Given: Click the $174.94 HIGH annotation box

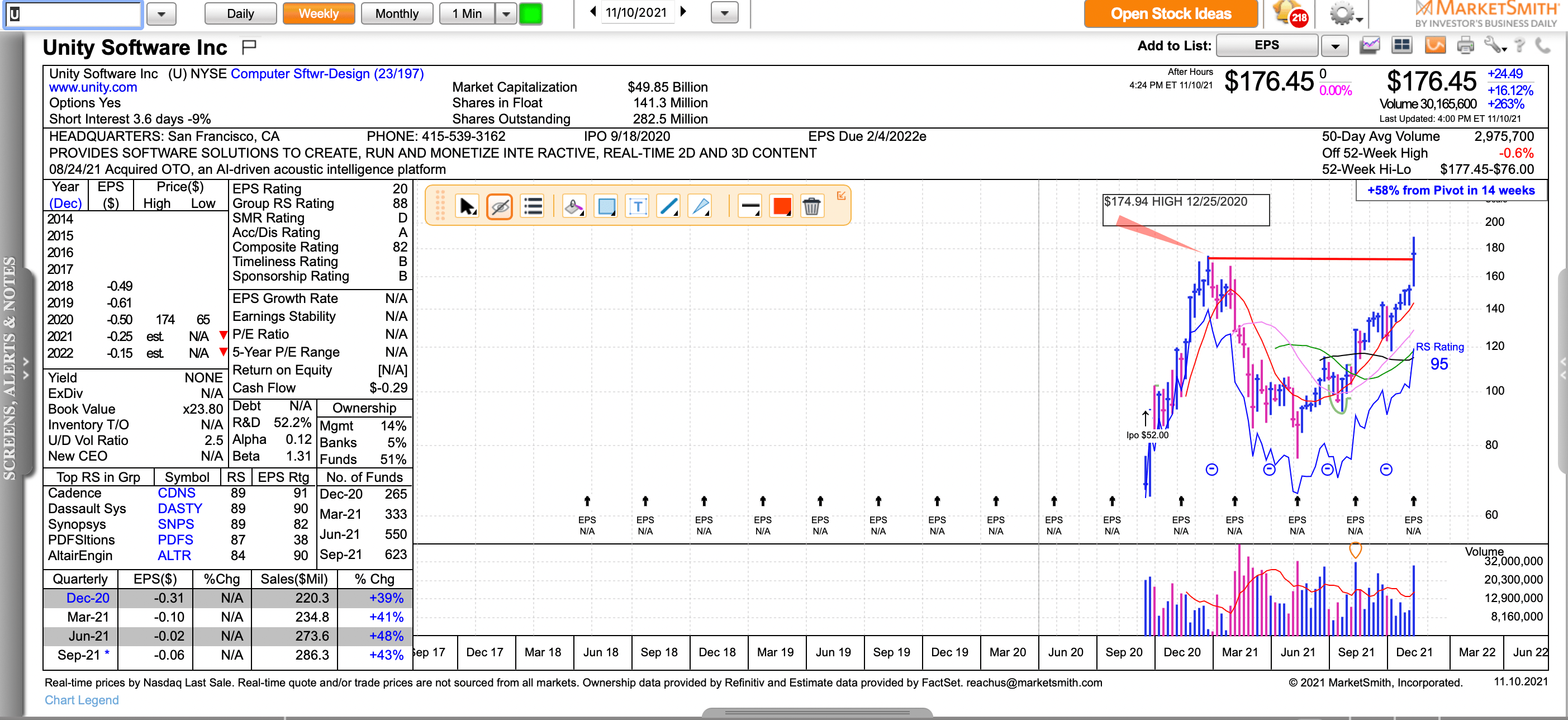Looking at the screenshot, I should click(1186, 210).
